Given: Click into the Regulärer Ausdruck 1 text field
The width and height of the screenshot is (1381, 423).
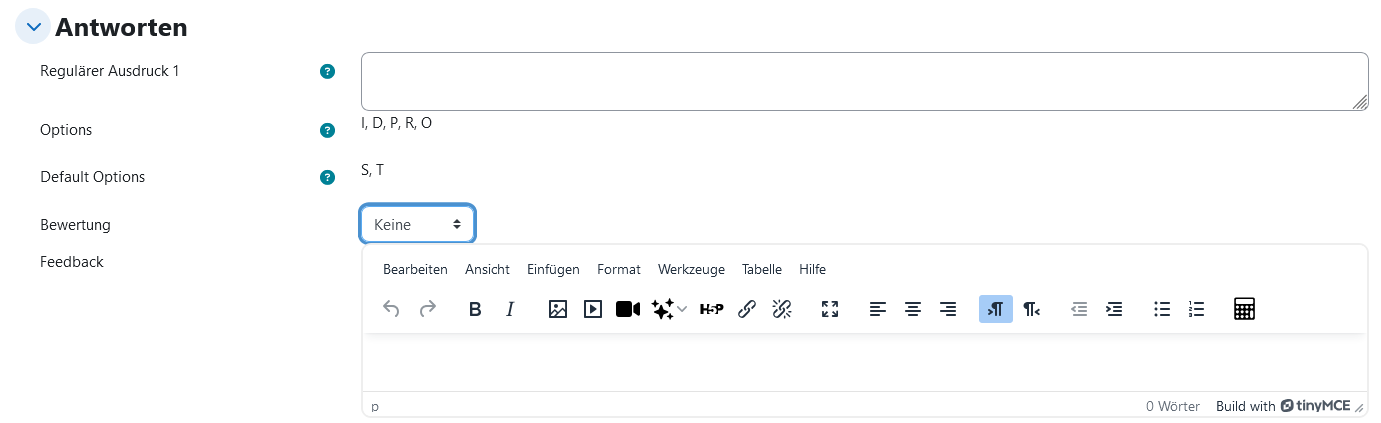Looking at the screenshot, I should click(x=865, y=81).
